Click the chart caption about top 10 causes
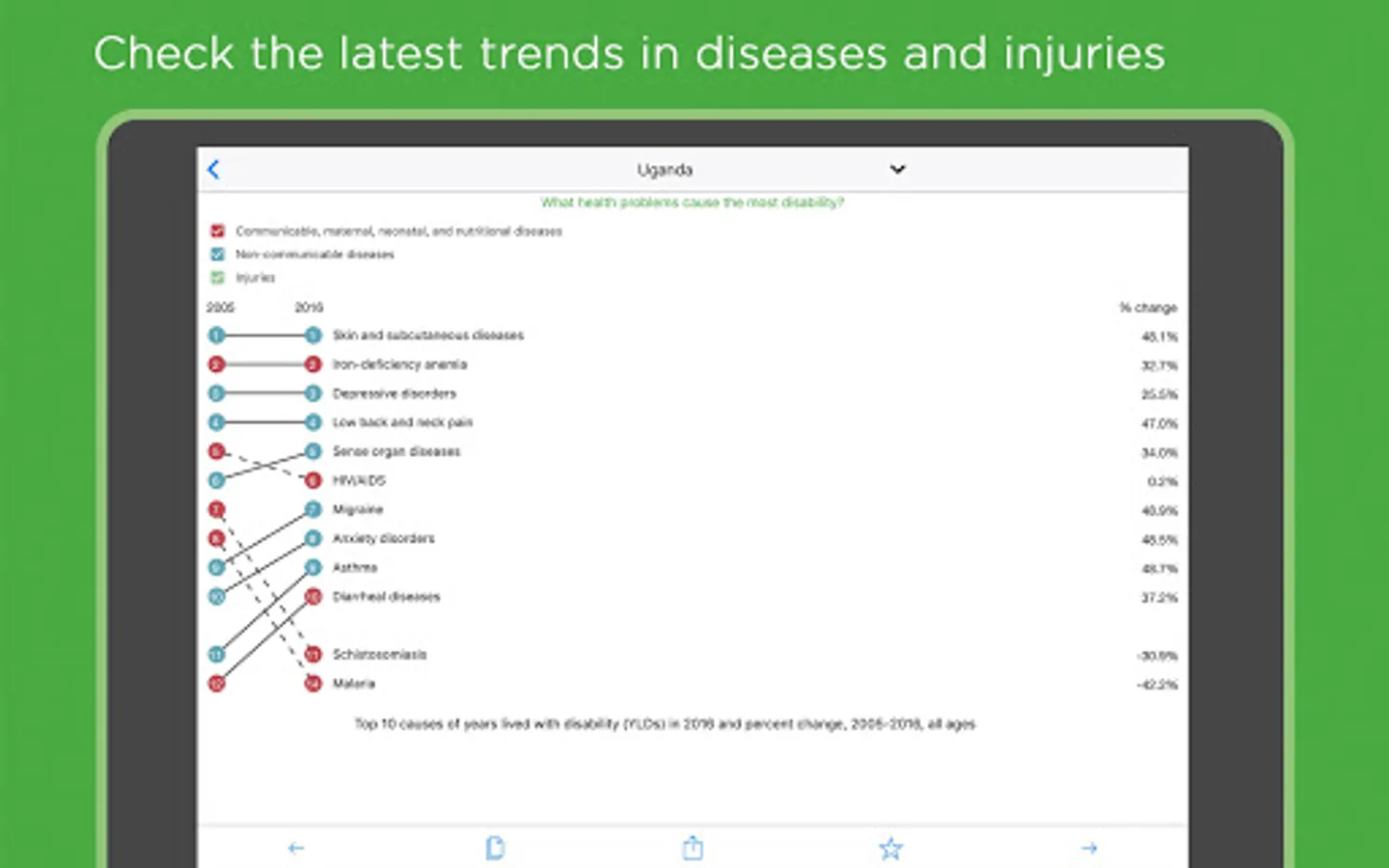 665,723
